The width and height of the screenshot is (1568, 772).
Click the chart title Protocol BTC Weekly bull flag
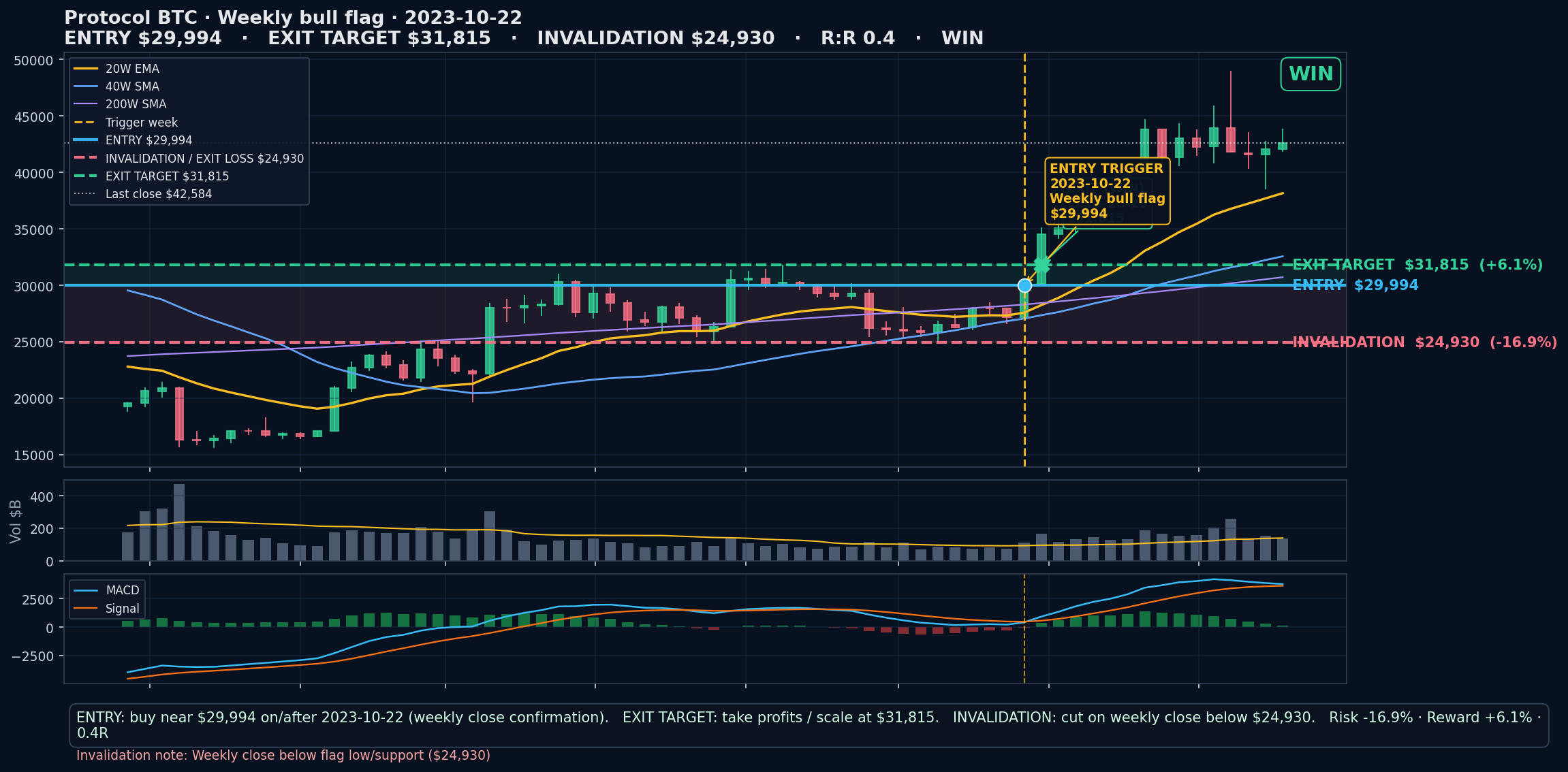293,18
